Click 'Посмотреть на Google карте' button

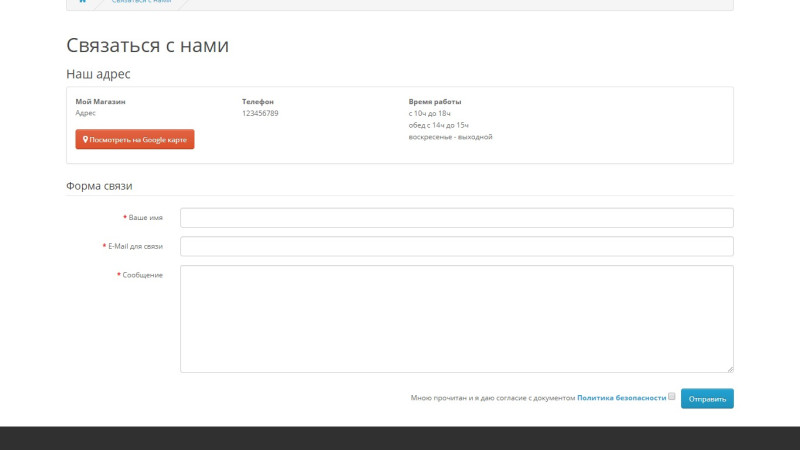click(135, 139)
